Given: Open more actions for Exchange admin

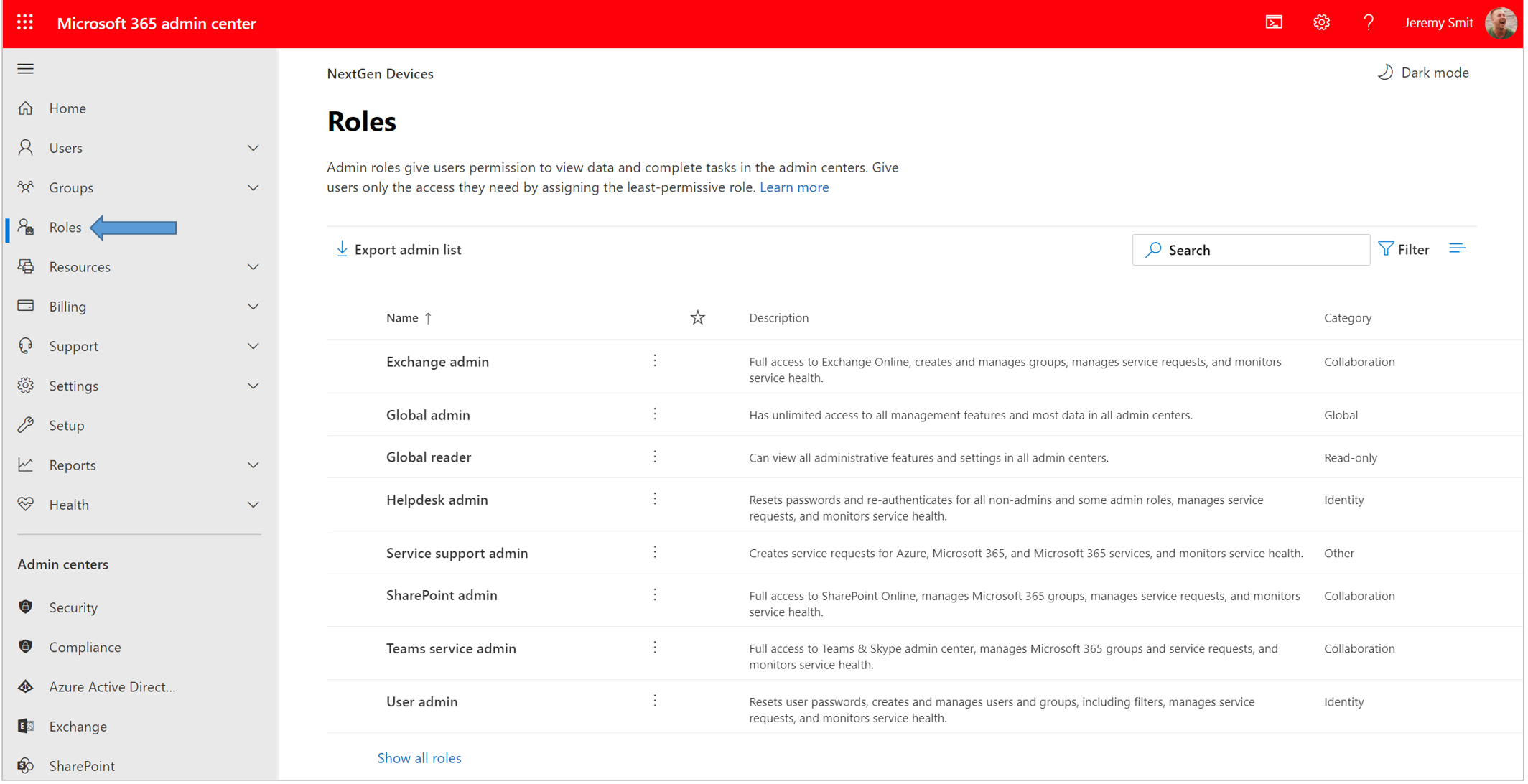Looking at the screenshot, I should (655, 361).
